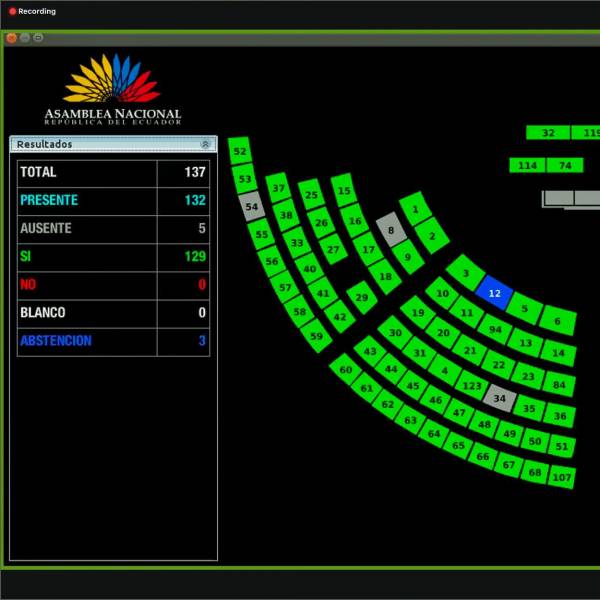The width and height of the screenshot is (600, 600).
Task: Click the AUSENTE result row
Action: point(112,228)
